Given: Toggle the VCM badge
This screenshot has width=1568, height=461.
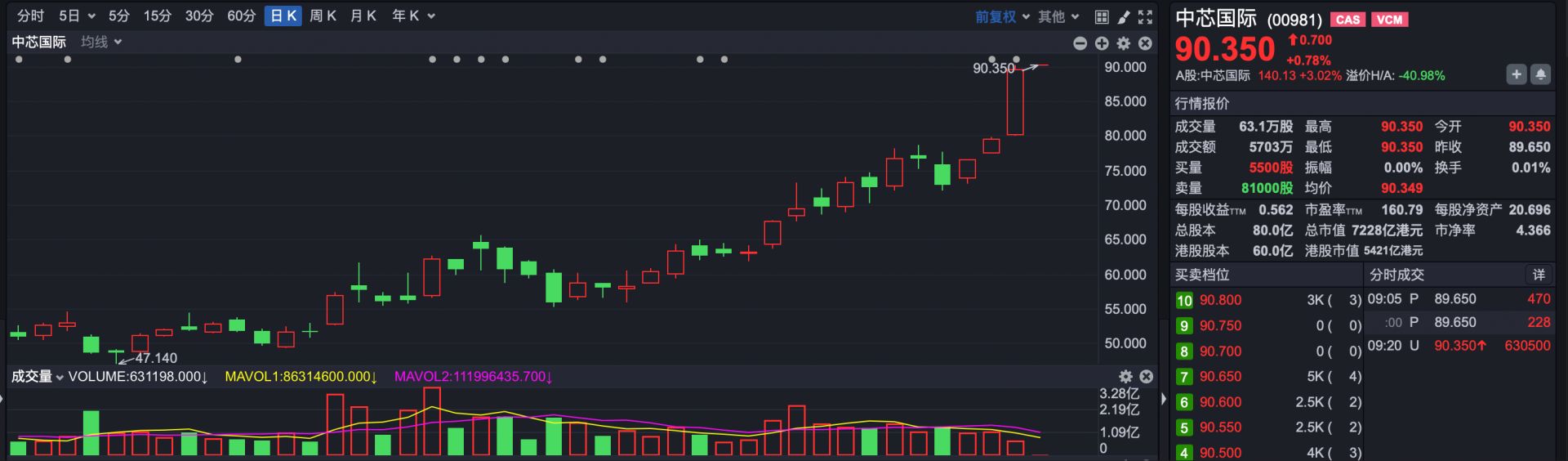Looking at the screenshot, I should pos(1389,20).
